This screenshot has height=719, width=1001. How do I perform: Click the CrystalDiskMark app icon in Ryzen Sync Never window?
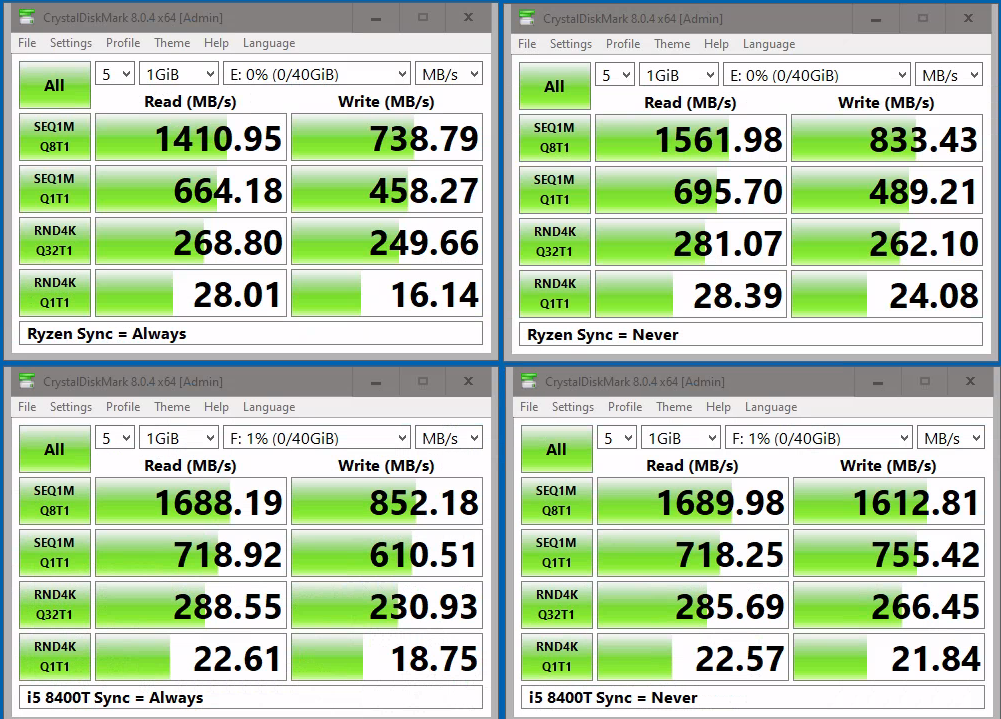(527, 19)
